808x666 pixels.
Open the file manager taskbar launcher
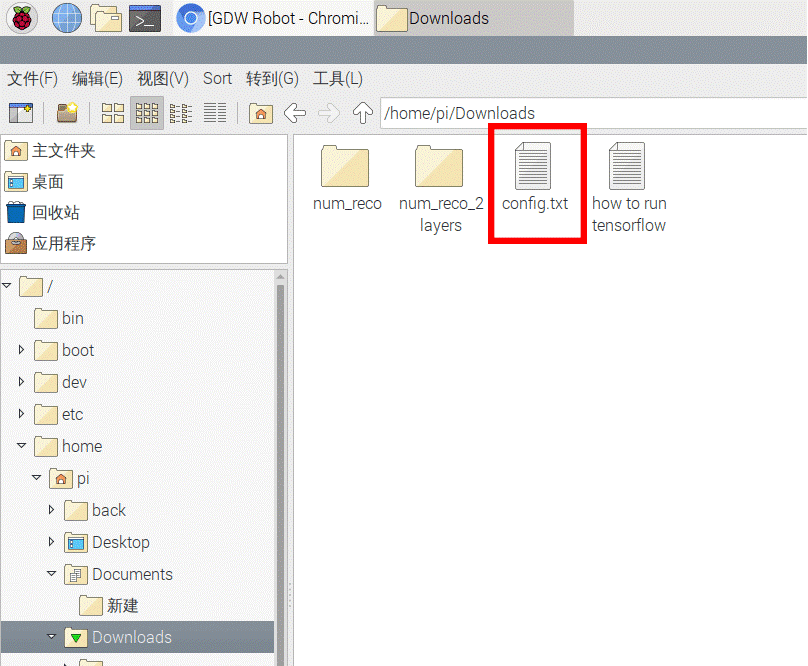click(x=106, y=18)
